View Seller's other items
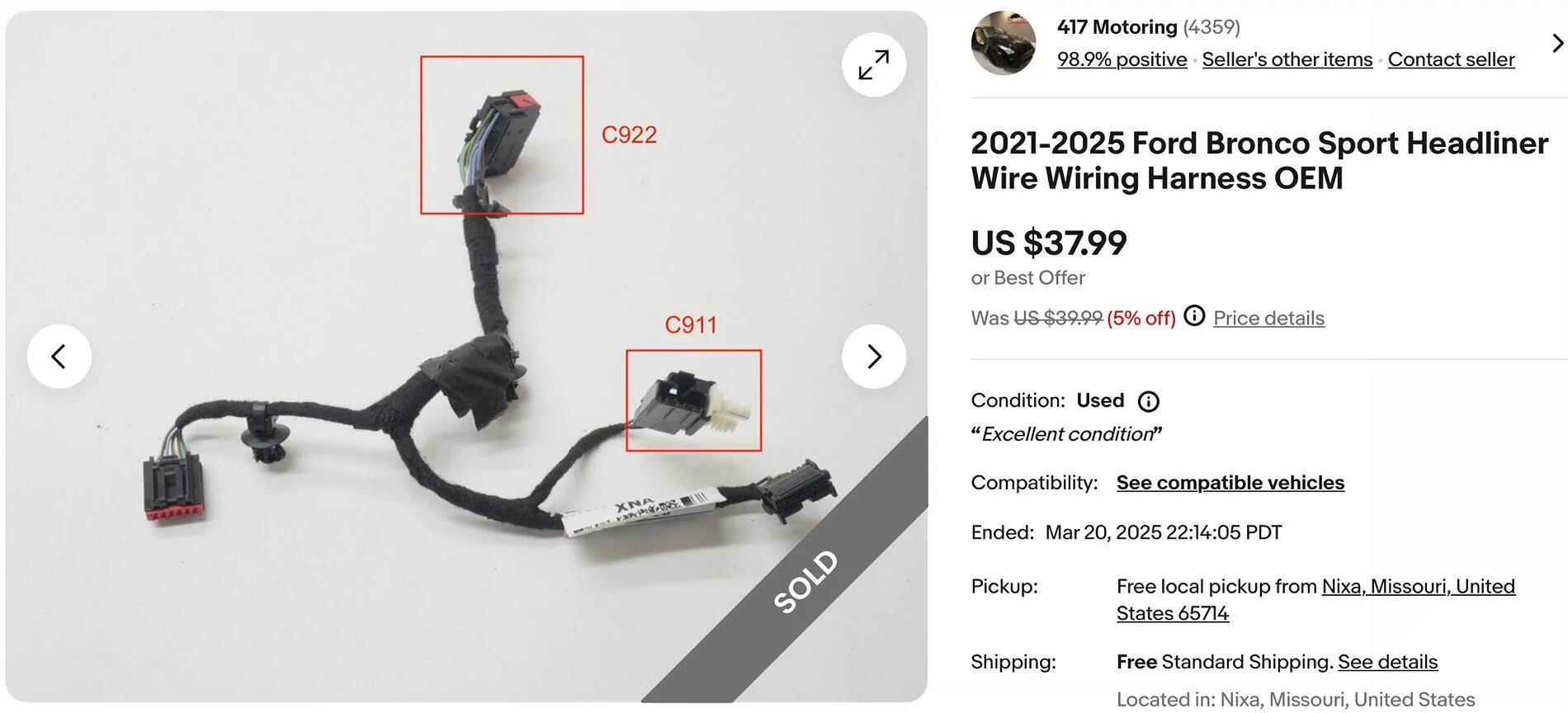1568x713 pixels. [1287, 59]
